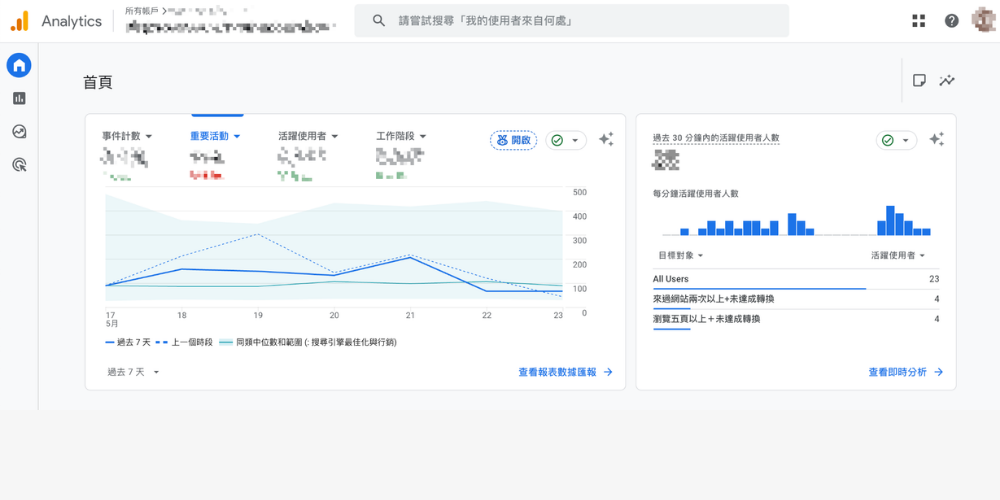Select the All Users audience row
Viewport: 1000px width, 500px height.
pos(796,279)
